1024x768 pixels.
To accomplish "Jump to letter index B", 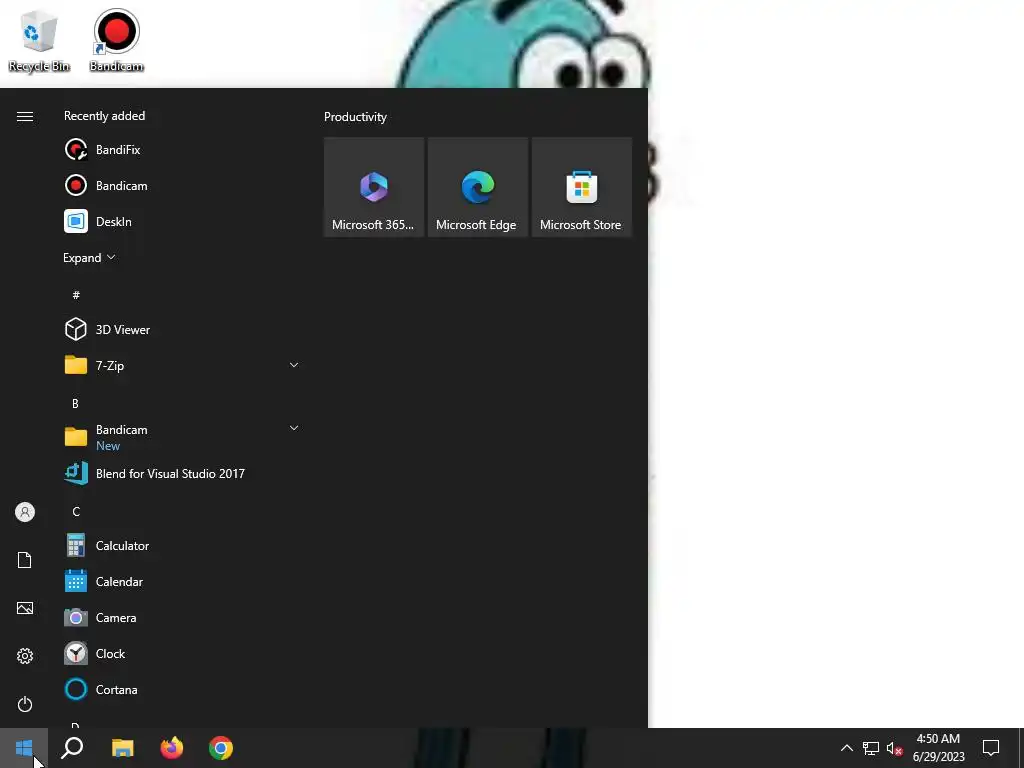I will (75, 404).
